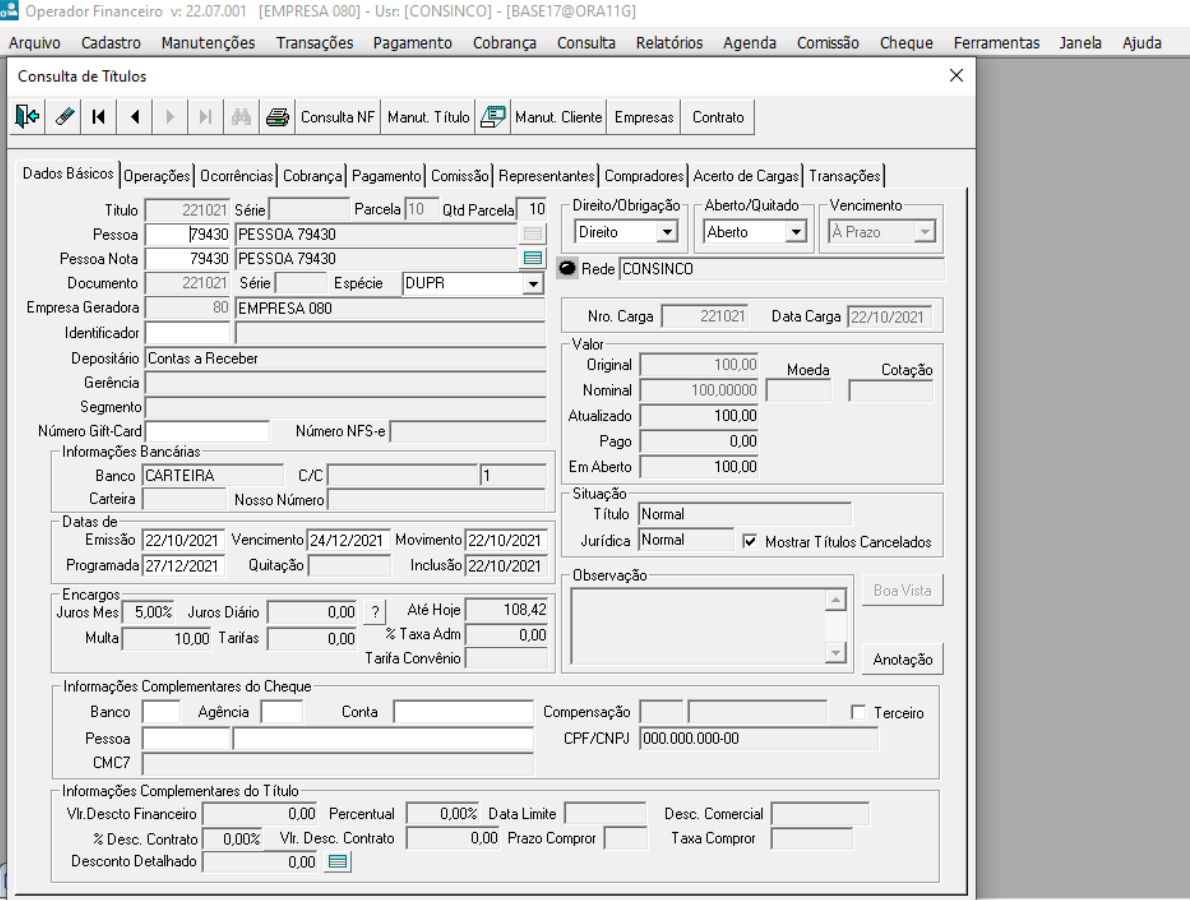This screenshot has height=900, width=1190.
Task: Go to first record arrow icon
Action: pyautogui.click(x=98, y=117)
